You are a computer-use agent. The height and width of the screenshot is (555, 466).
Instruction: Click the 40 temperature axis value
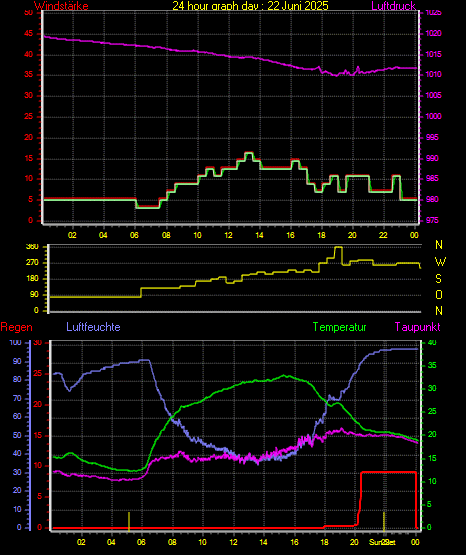pos(432,343)
